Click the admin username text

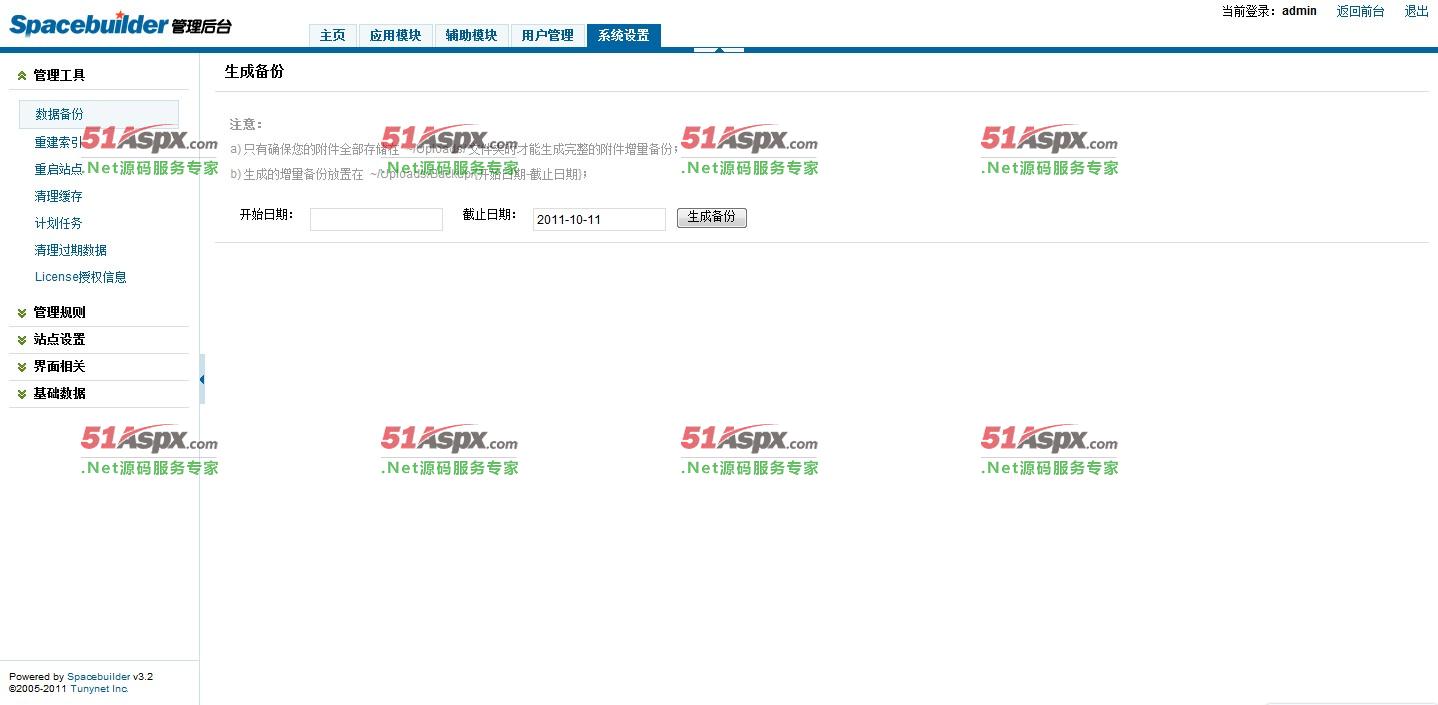click(x=1299, y=12)
